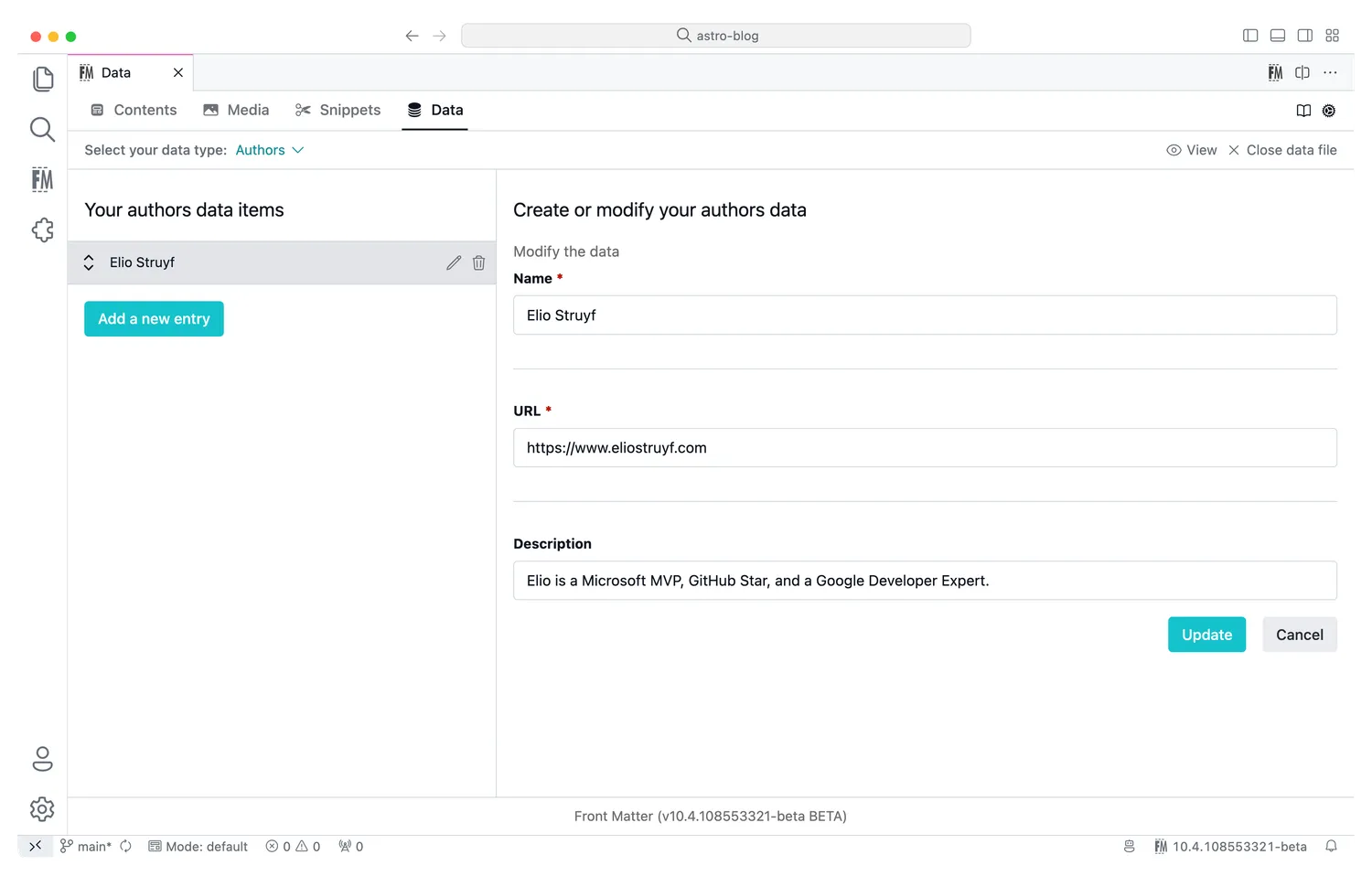Switch to the Snippets tab

[x=338, y=110]
